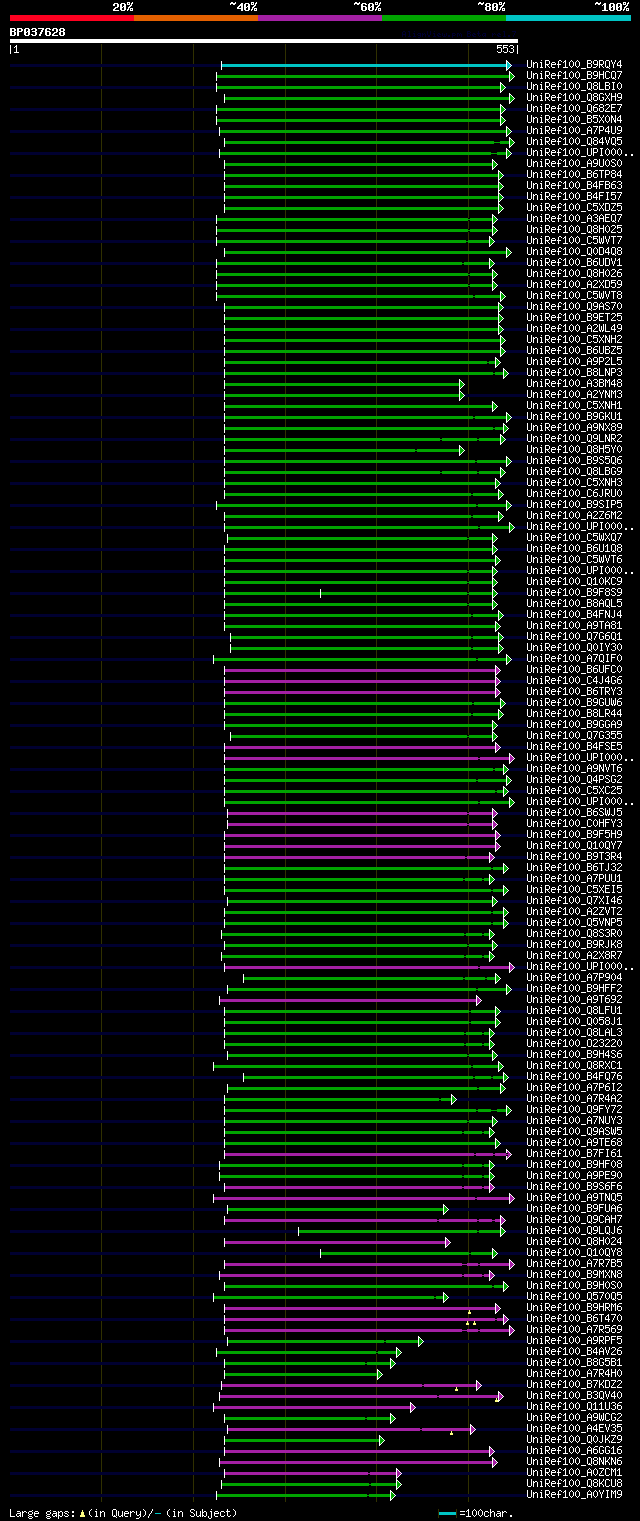This screenshot has width=640, height=1521.
Task: Select hit label UniRef100_Q4PSG2
Action: pyautogui.click(x=574, y=779)
